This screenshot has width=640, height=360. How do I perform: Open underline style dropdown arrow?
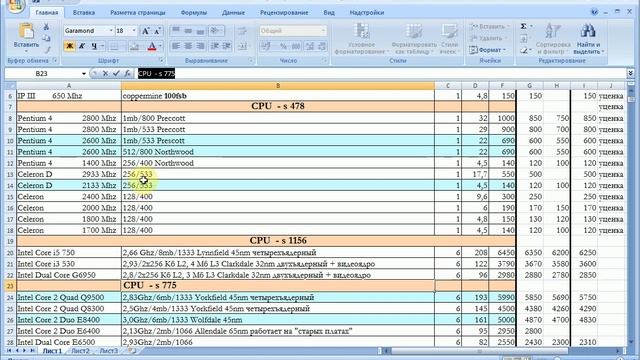[x=102, y=46]
